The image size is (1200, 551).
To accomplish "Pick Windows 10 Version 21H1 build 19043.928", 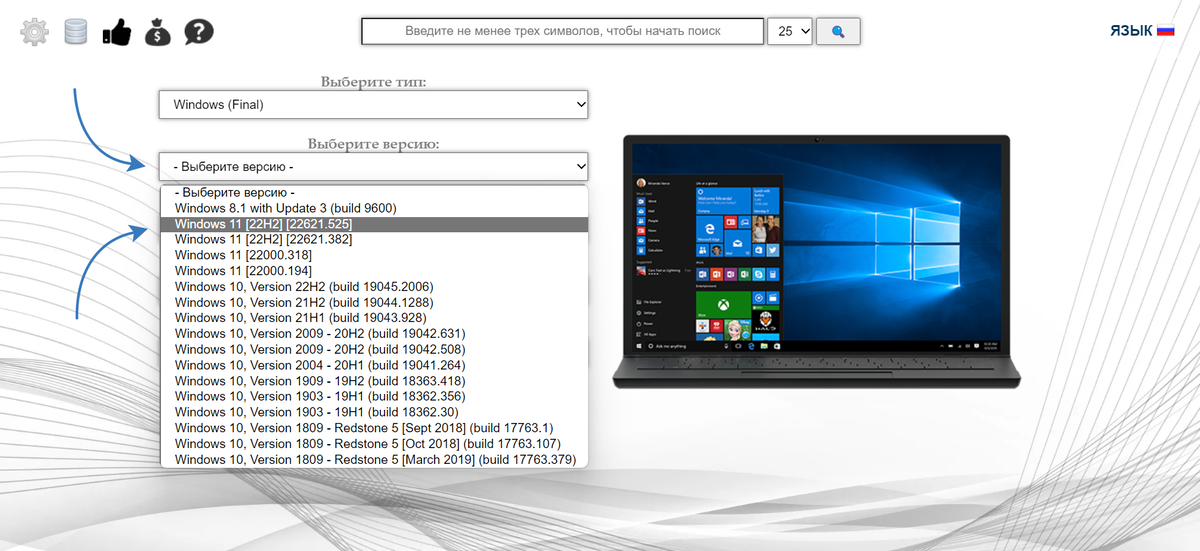I will pos(375,318).
